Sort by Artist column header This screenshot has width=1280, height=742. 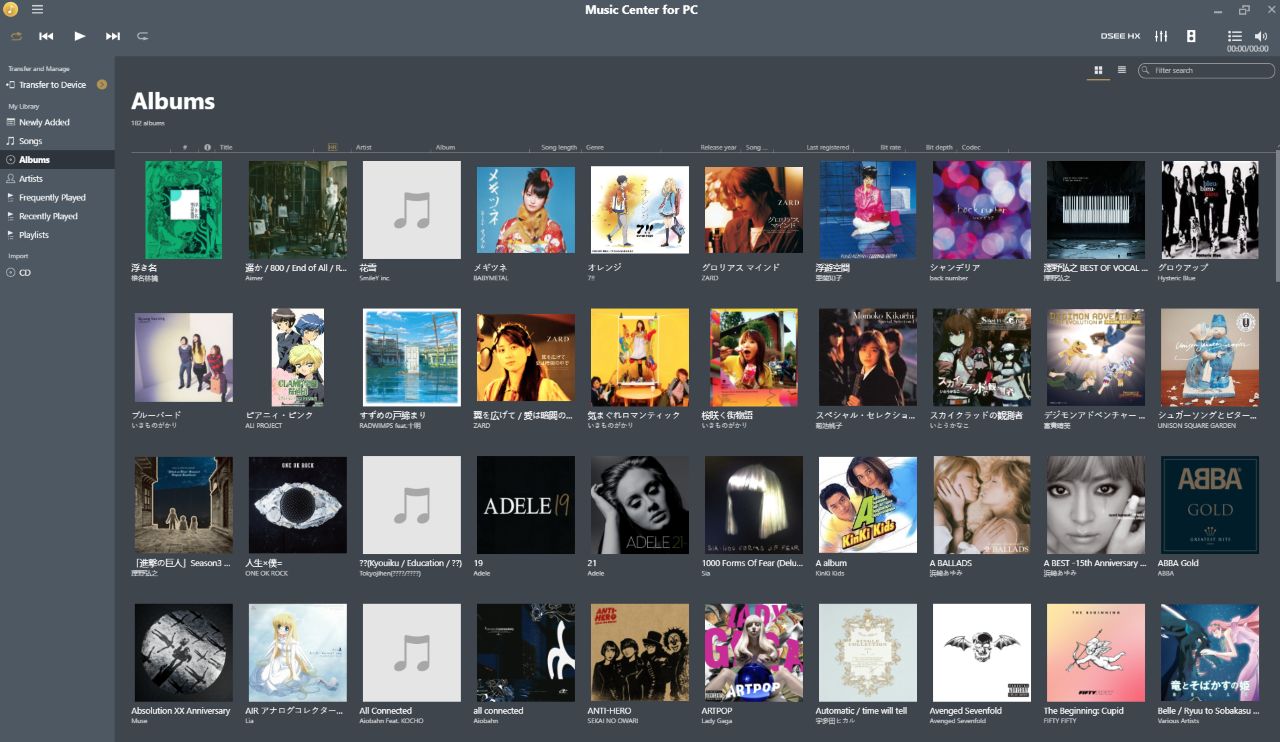(x=364, y=147)
